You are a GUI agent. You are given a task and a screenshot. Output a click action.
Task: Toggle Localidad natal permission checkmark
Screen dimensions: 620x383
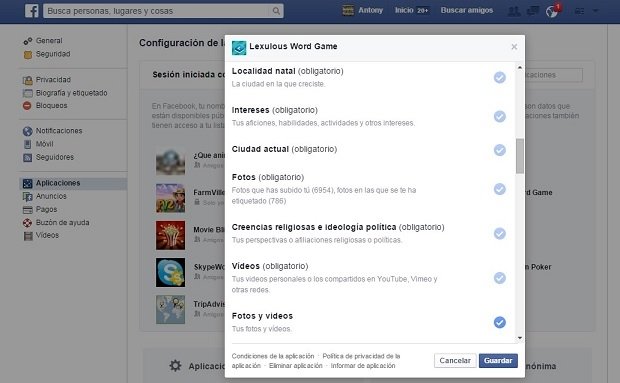tap(500, 77)
